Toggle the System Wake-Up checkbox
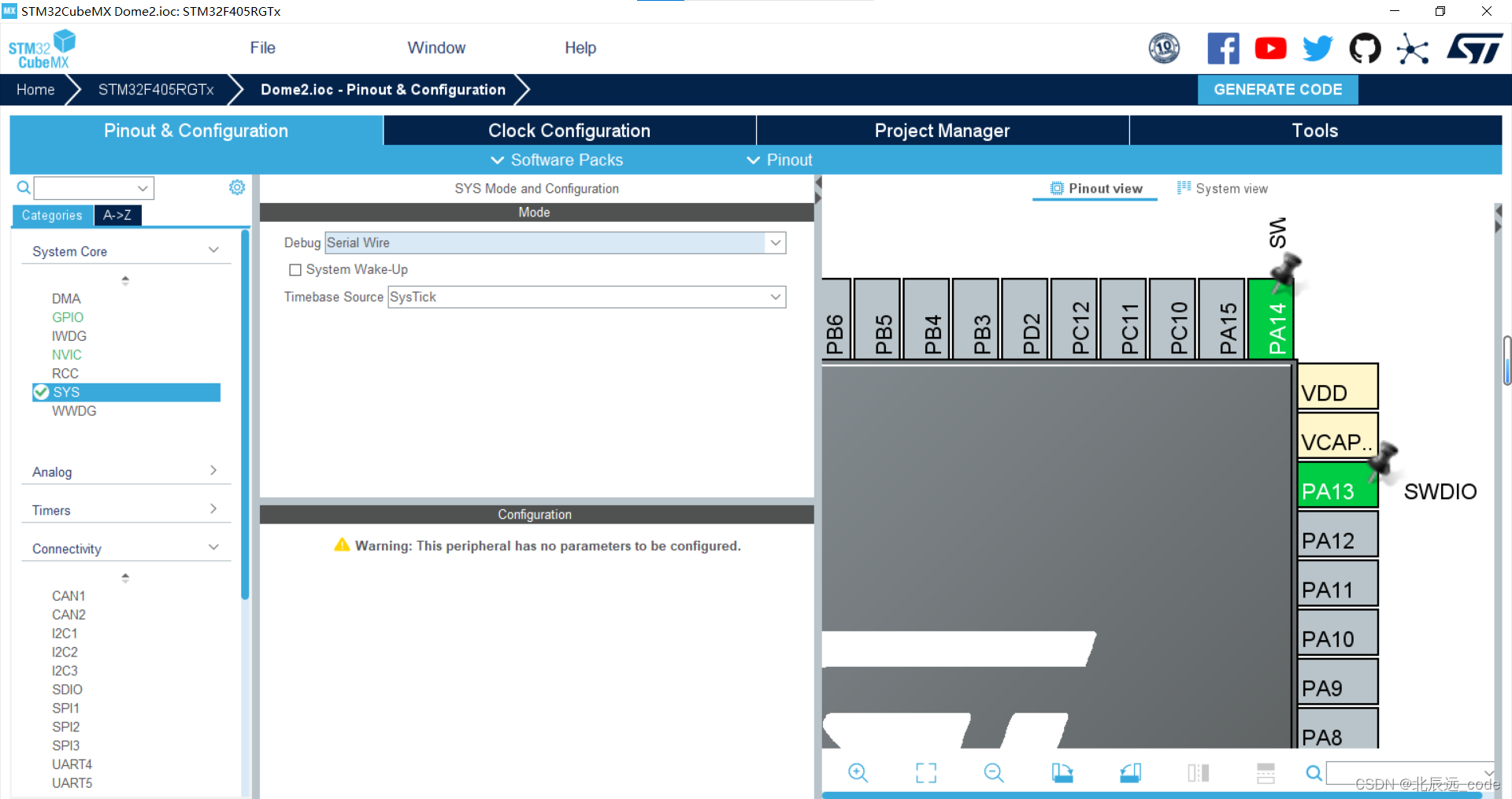Viewport: 1512px width, 799px height. [x=295, y=270]
